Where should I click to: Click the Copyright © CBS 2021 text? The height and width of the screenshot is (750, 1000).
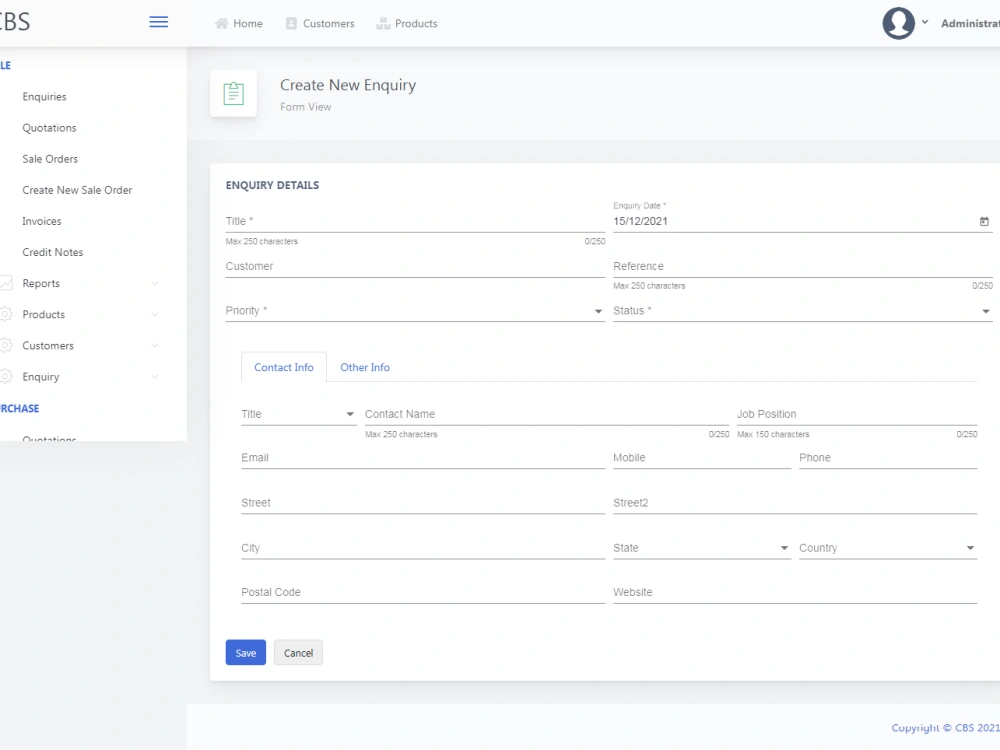pos(945,728)
